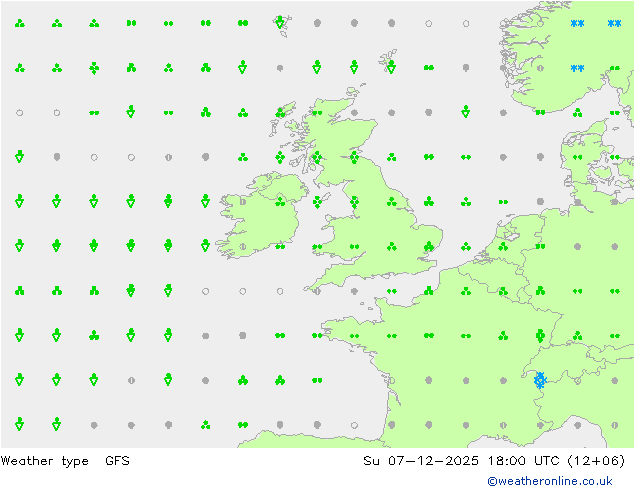Screen dimensions: 634x490
Task: Select the blue snow symbol below the two Norway snow symbols
Action: click(577, 68)
